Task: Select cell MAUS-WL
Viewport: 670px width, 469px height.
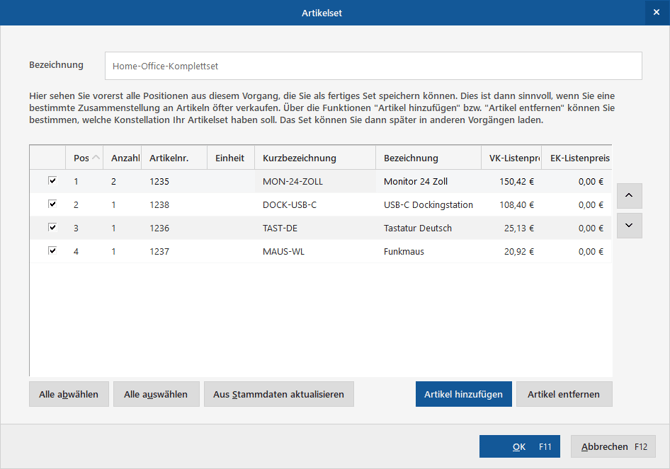Action: (315, 251)
